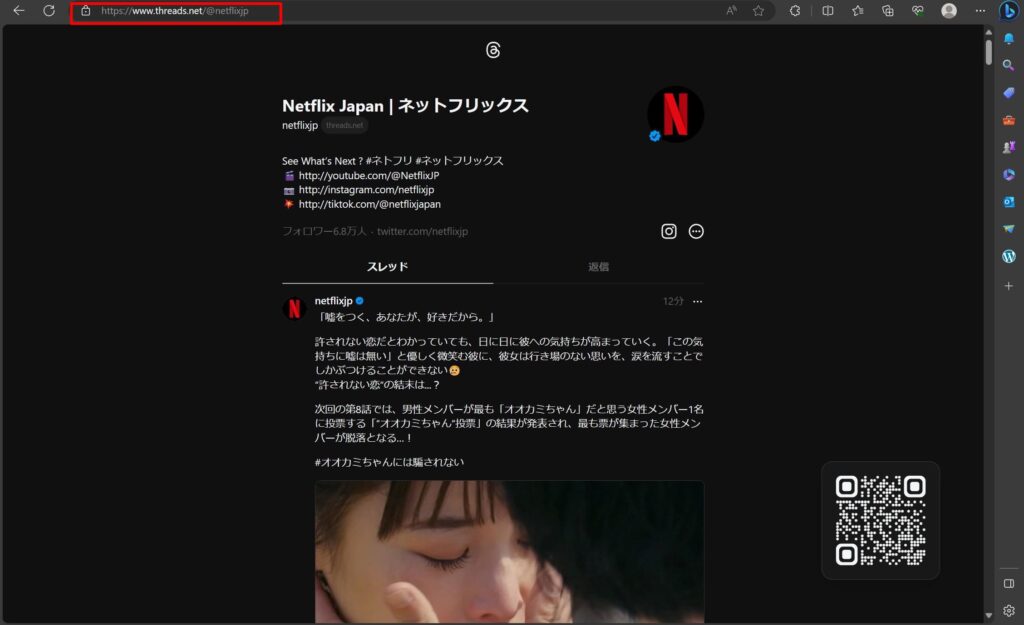Open Browser essentials heart icon
Screen dimensions: 1024x625
tap(918, 10)
